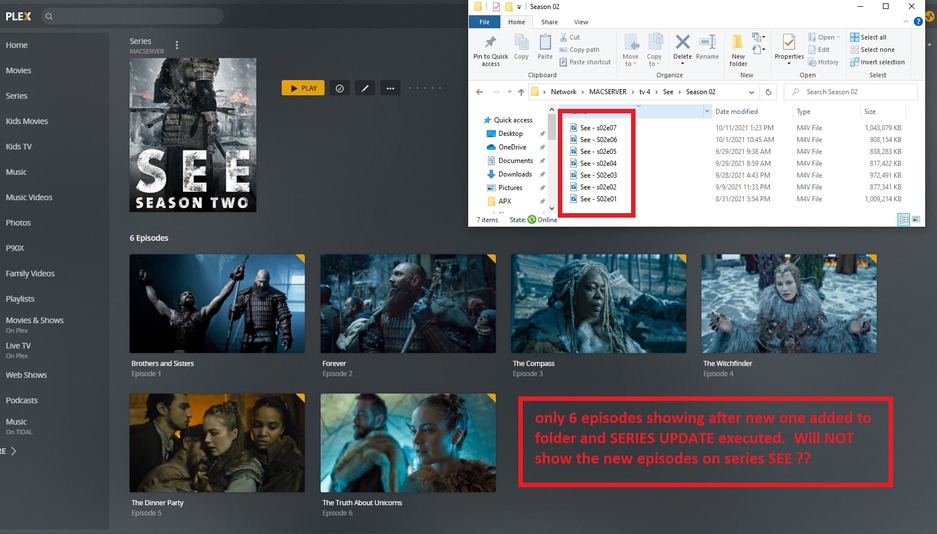The image size is (937, 534).
Task: Click the up-one-level arrow in Explorer
Action: click(521, 92)
